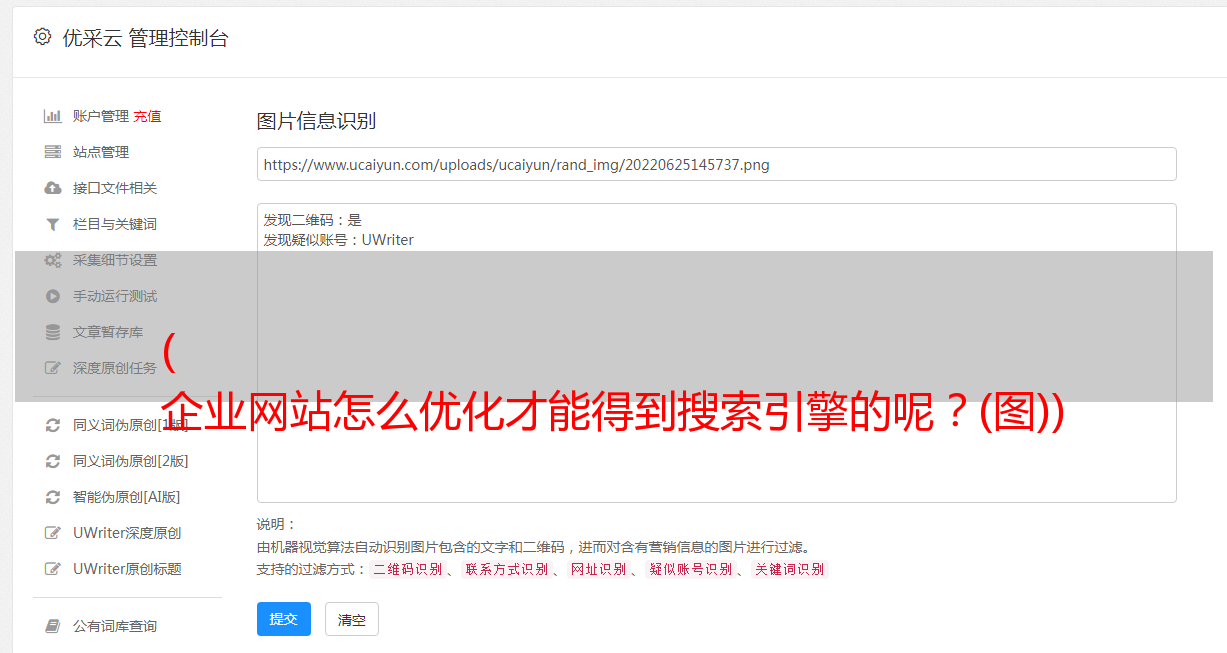Clear the form with the 清空 button
The height and width of the screenshot is (653, 1227).
point(352,620)
